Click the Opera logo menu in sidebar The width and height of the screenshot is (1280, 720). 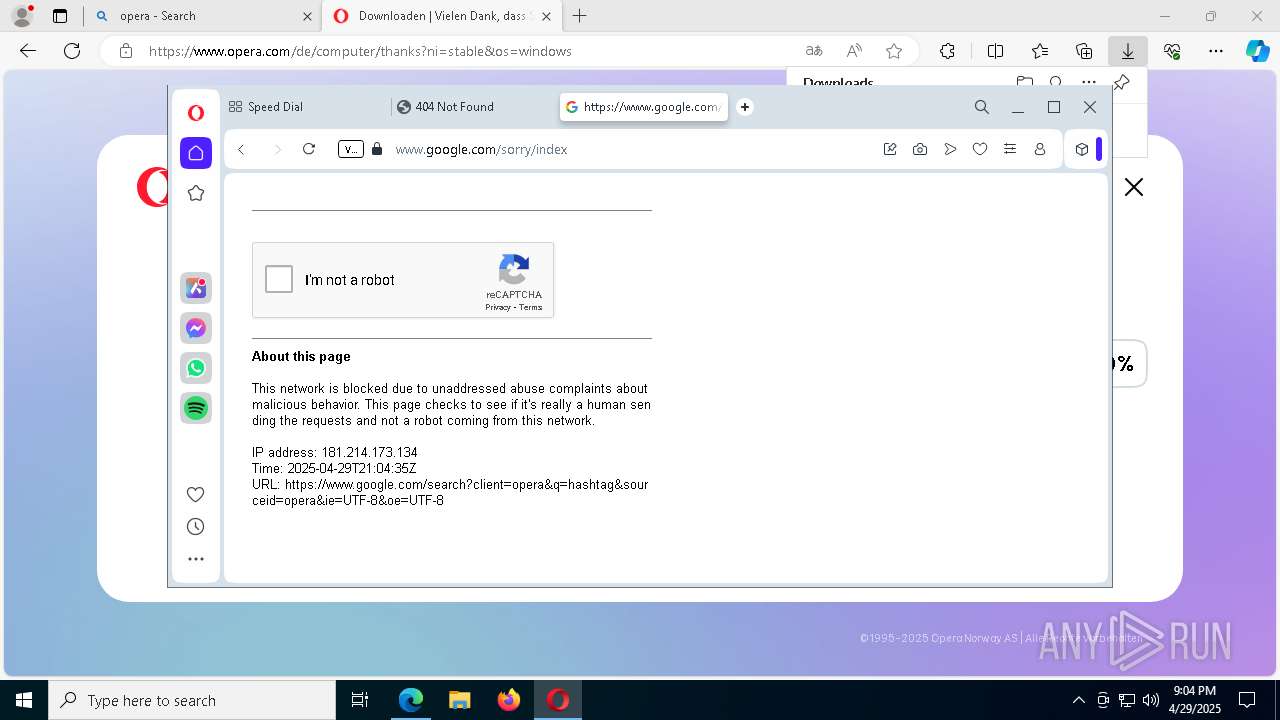(x=196, y=113)
